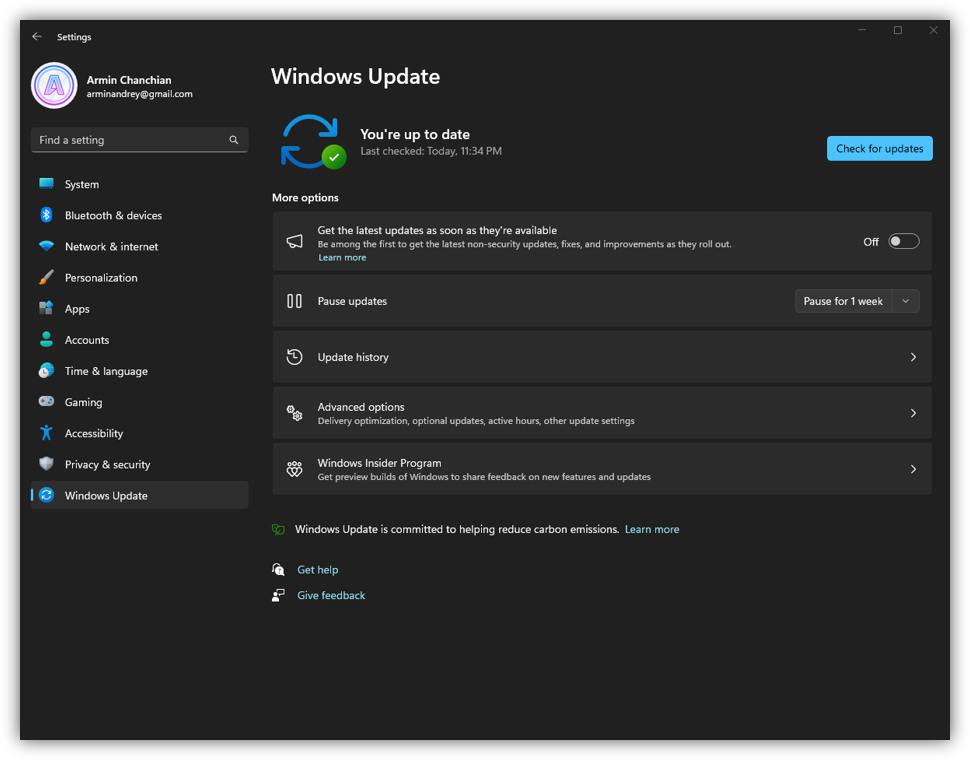Click the Accounts person icon

point(46,339)
